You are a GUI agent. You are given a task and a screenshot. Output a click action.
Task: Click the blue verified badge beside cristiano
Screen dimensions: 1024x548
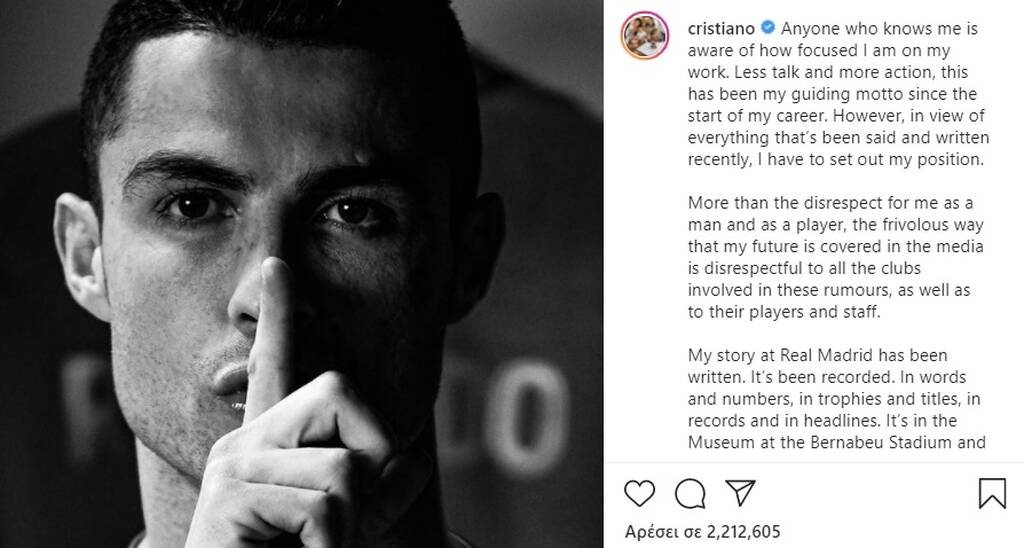[x=768, y=28]
